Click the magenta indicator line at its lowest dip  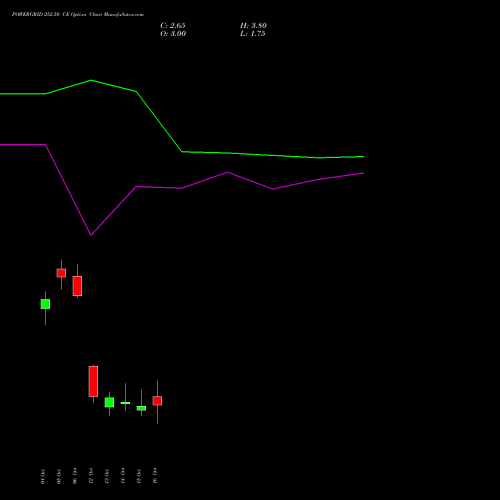pos(91,235)
